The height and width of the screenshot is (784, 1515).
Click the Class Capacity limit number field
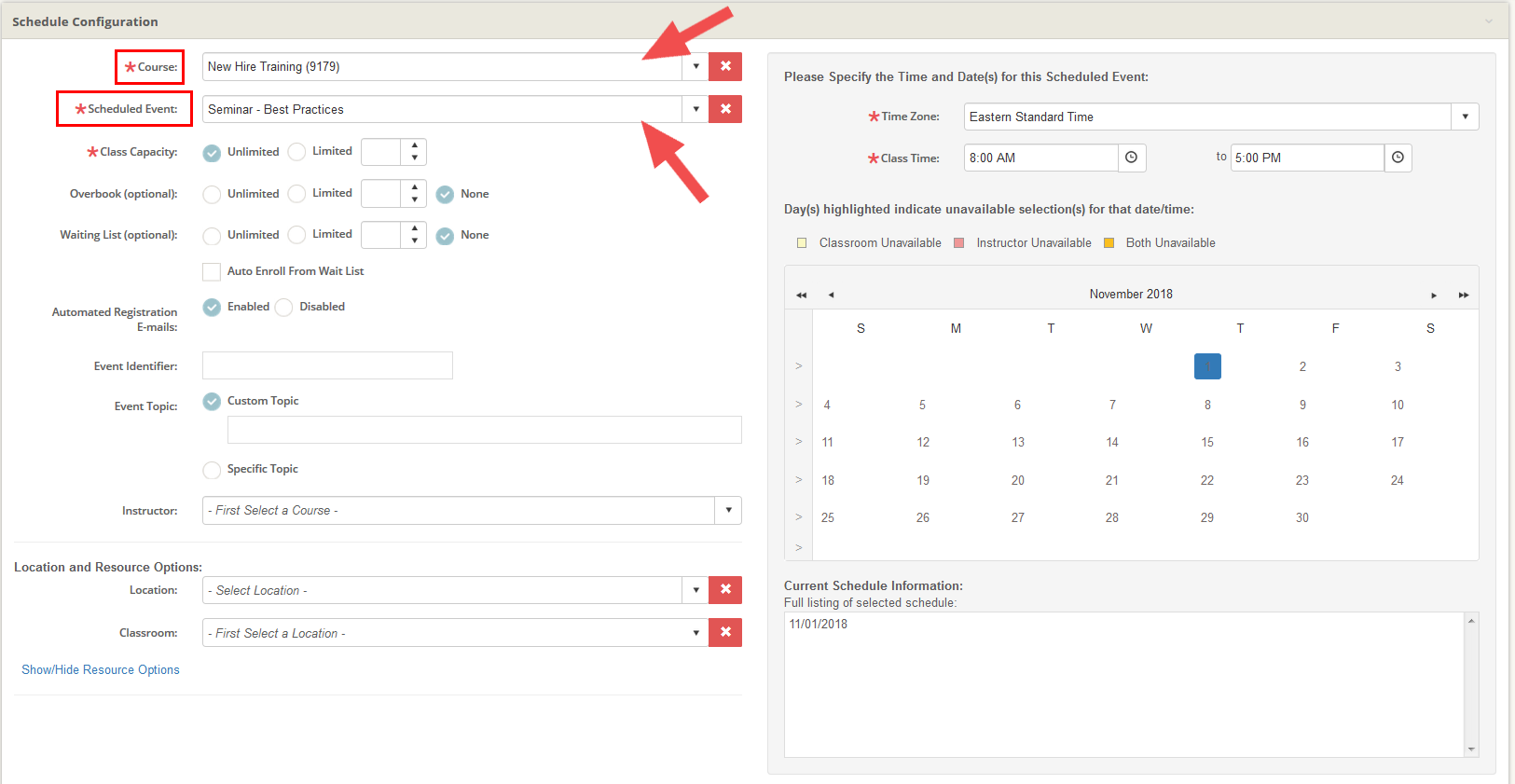click(x=381, y=152)
